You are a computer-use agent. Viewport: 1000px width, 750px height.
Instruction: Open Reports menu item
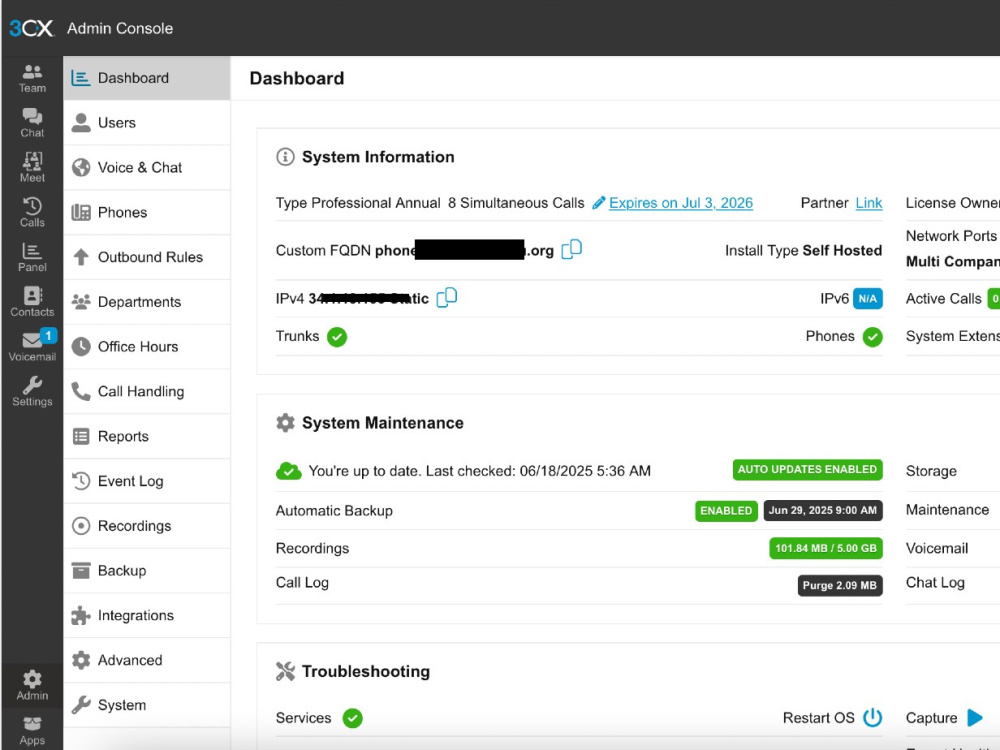point(147,436)
